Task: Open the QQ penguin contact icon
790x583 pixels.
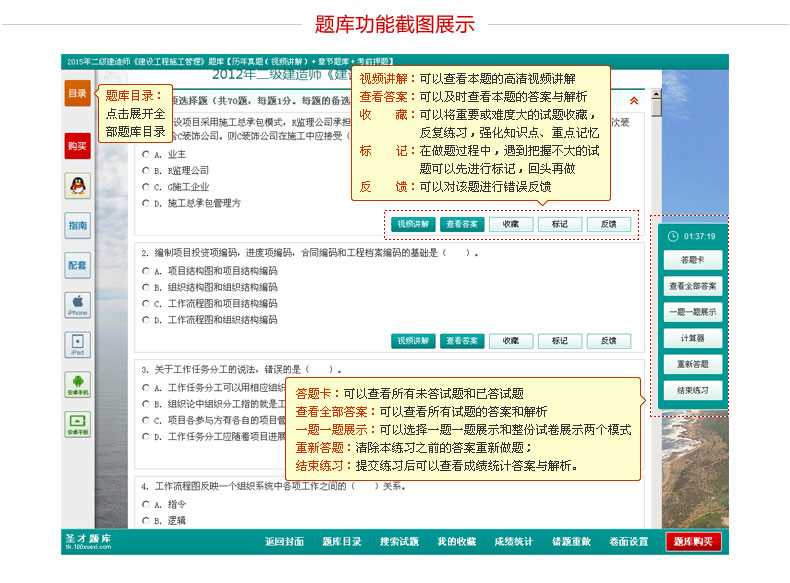Action: click(77, 185)
